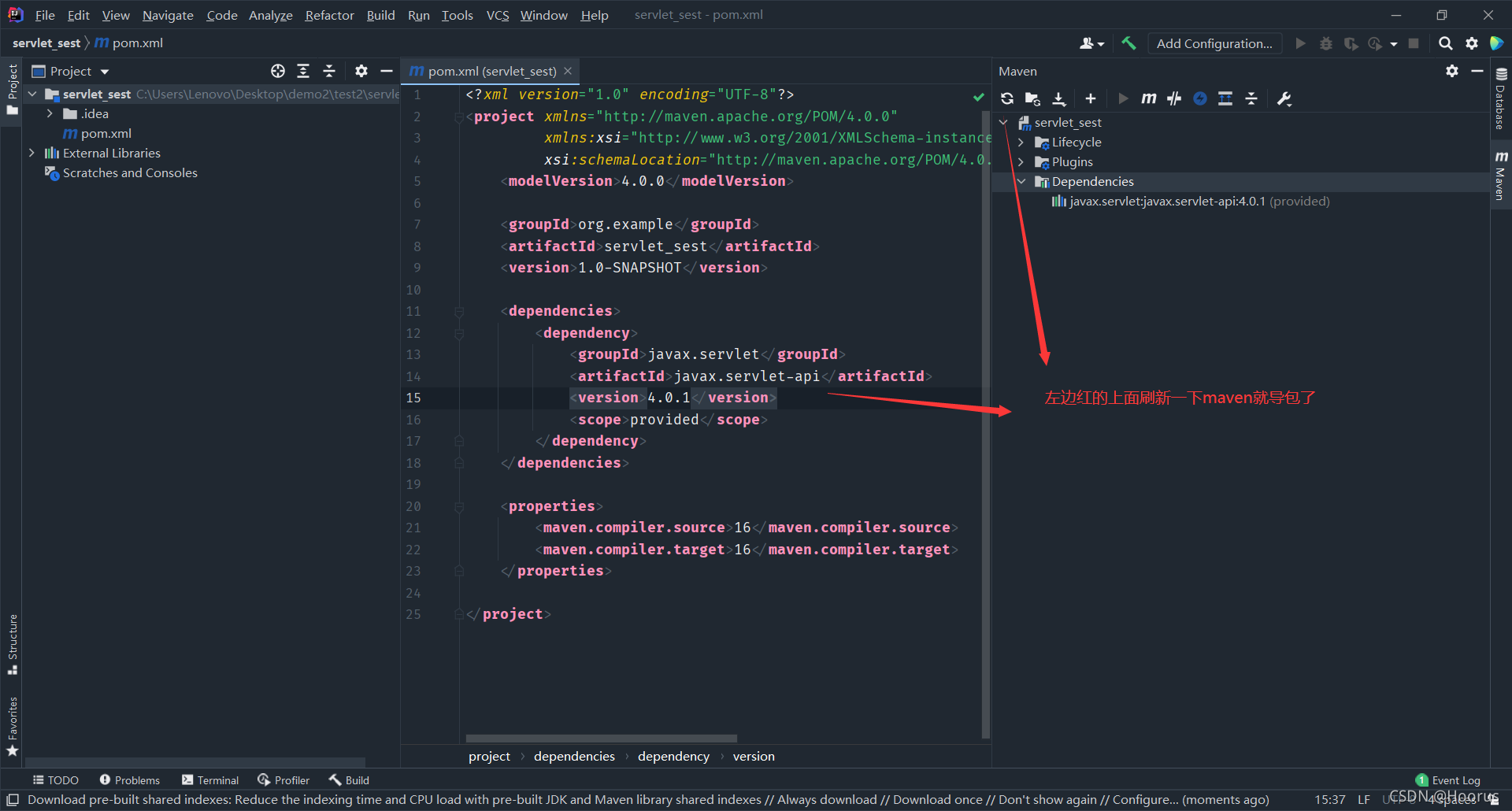Collapse all nodes in Maven panel
The image size is (1512, 811).
pos(1251,98)
